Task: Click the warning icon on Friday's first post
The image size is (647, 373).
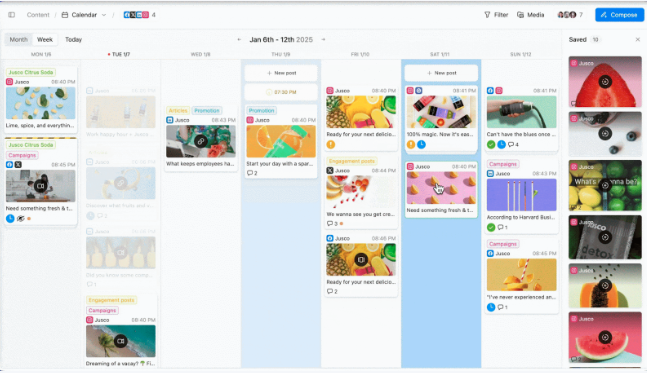Action: 331,144
